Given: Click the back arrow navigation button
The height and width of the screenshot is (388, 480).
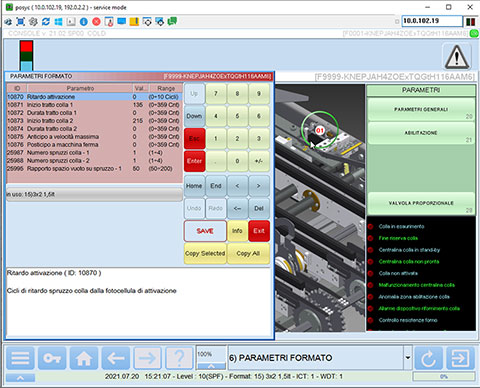Looking at the screenshot, I should click(x=116, y=358).
